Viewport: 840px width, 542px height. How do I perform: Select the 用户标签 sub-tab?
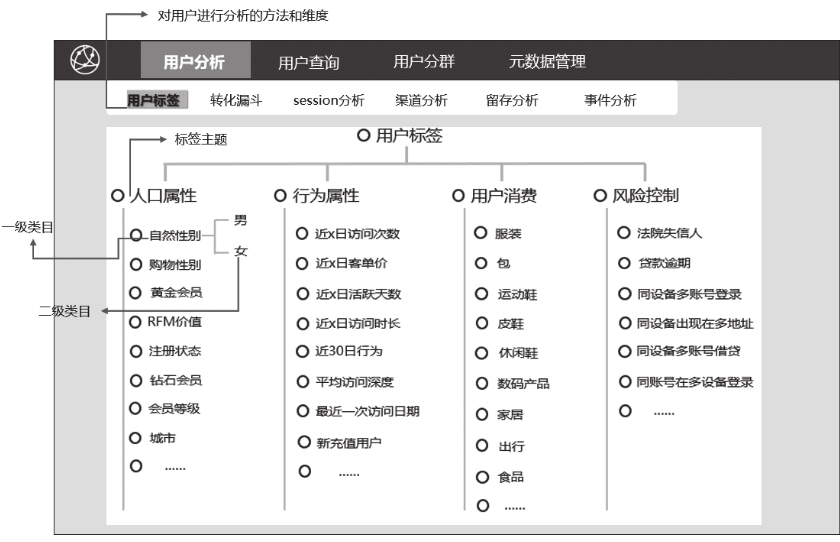[x=157, y=100]
